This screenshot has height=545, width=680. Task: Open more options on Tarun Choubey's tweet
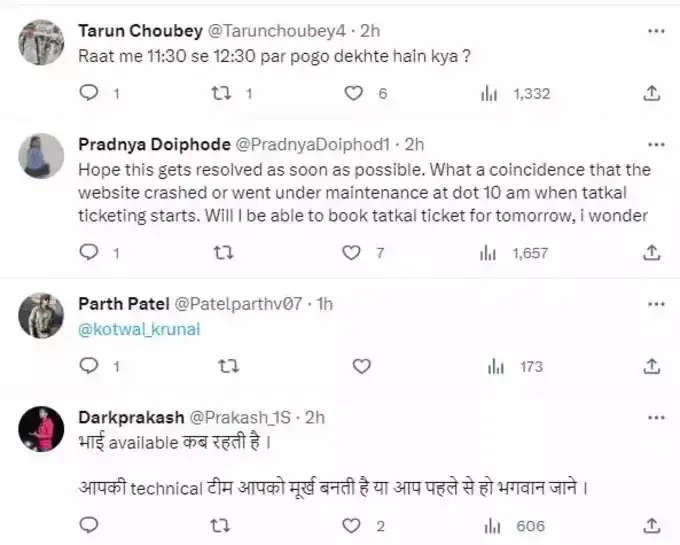pos(656,31)
